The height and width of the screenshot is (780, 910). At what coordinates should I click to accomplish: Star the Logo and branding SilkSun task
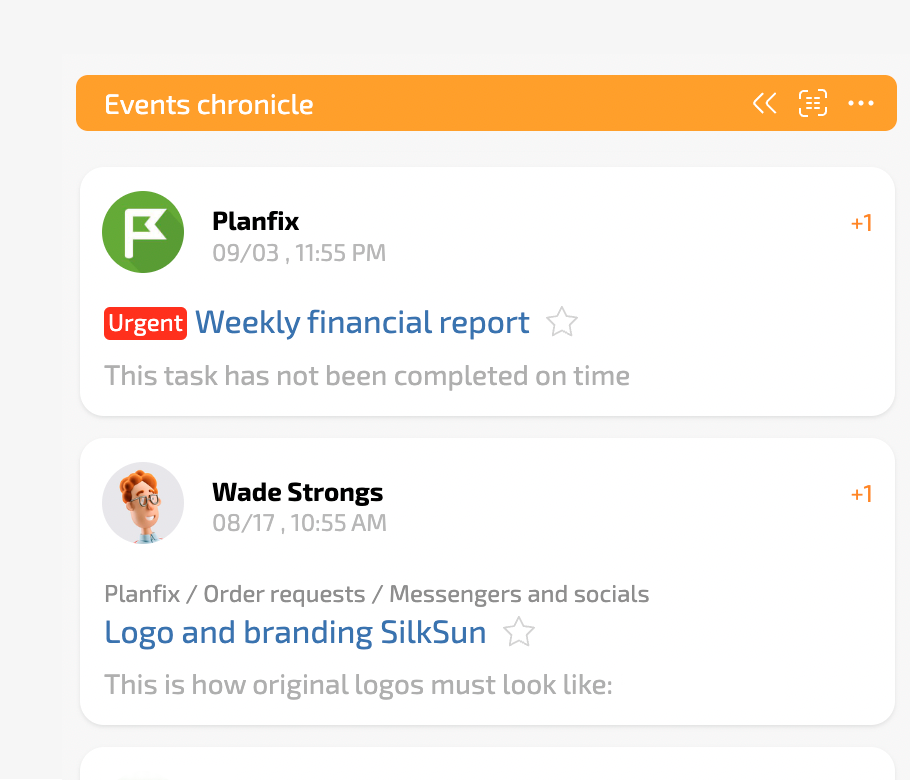518,632
